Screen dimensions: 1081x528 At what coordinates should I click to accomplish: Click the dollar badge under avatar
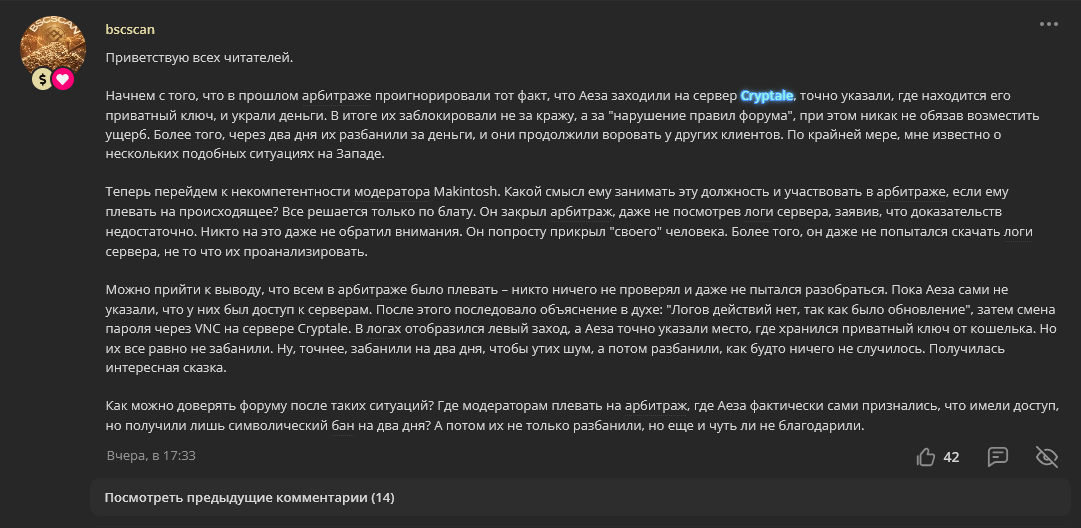tap(42, 79)
